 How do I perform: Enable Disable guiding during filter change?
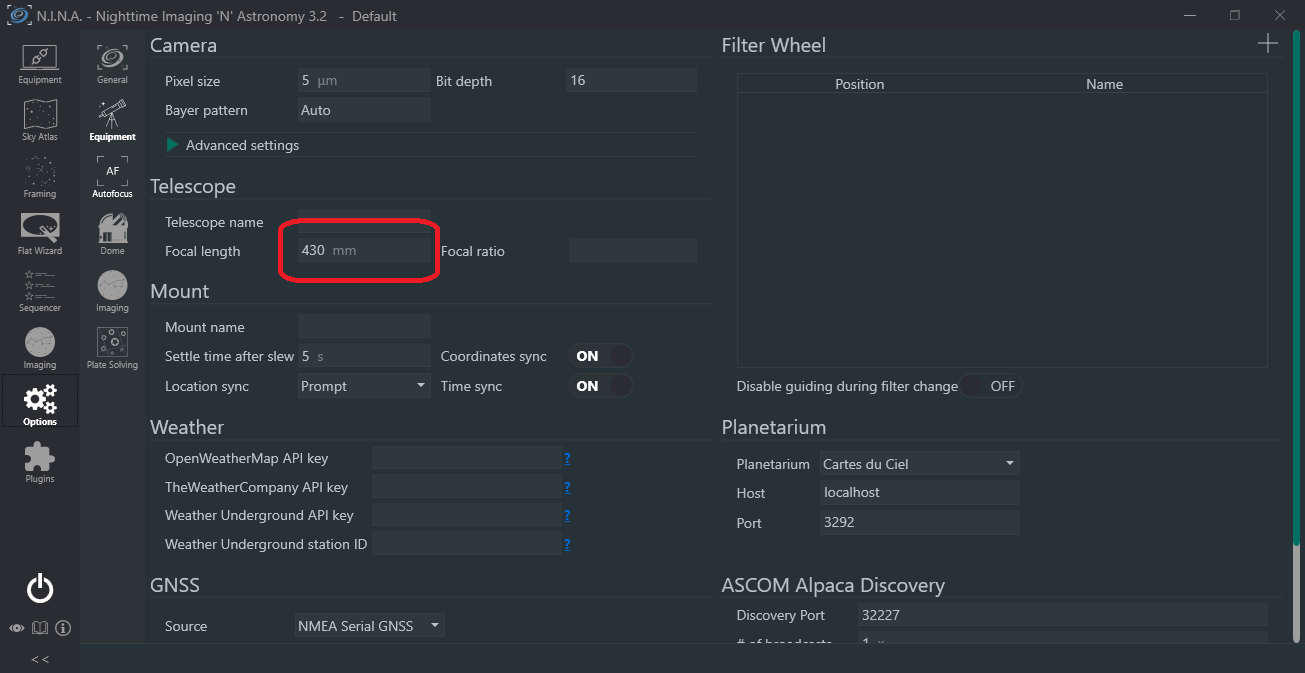click(991, 386)
